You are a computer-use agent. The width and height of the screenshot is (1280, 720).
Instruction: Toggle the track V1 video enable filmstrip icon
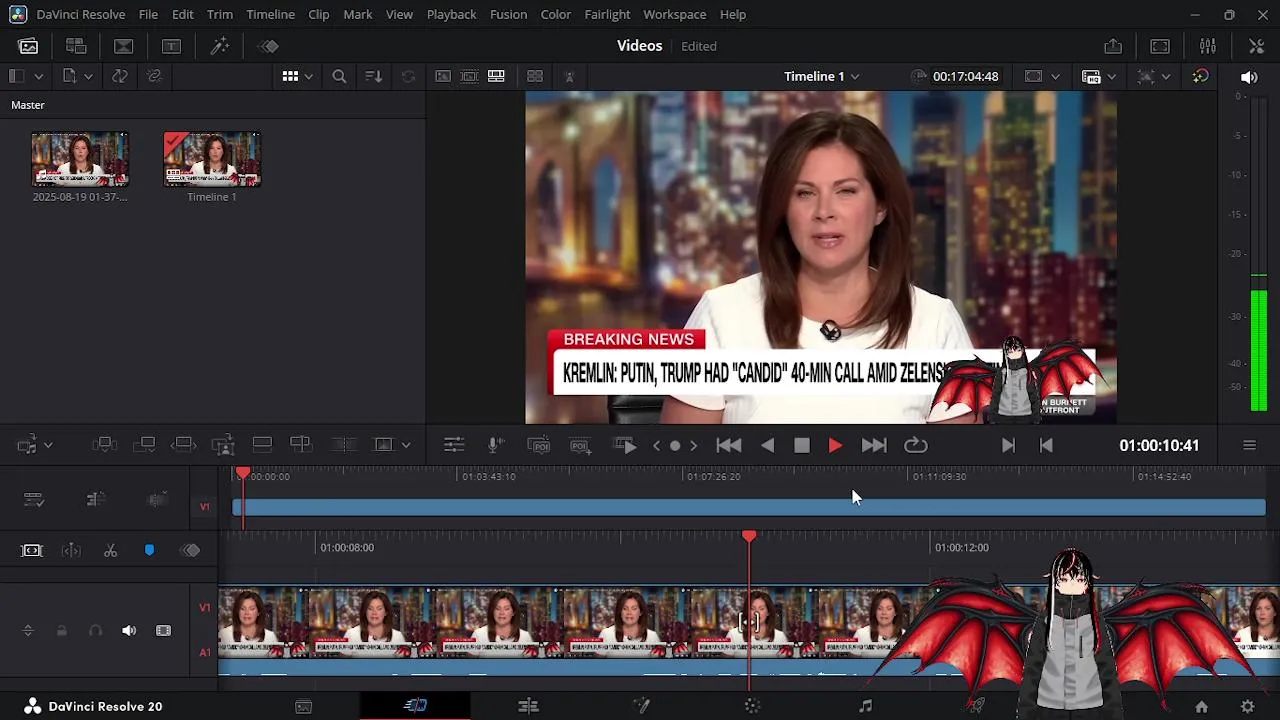[163, 631]
